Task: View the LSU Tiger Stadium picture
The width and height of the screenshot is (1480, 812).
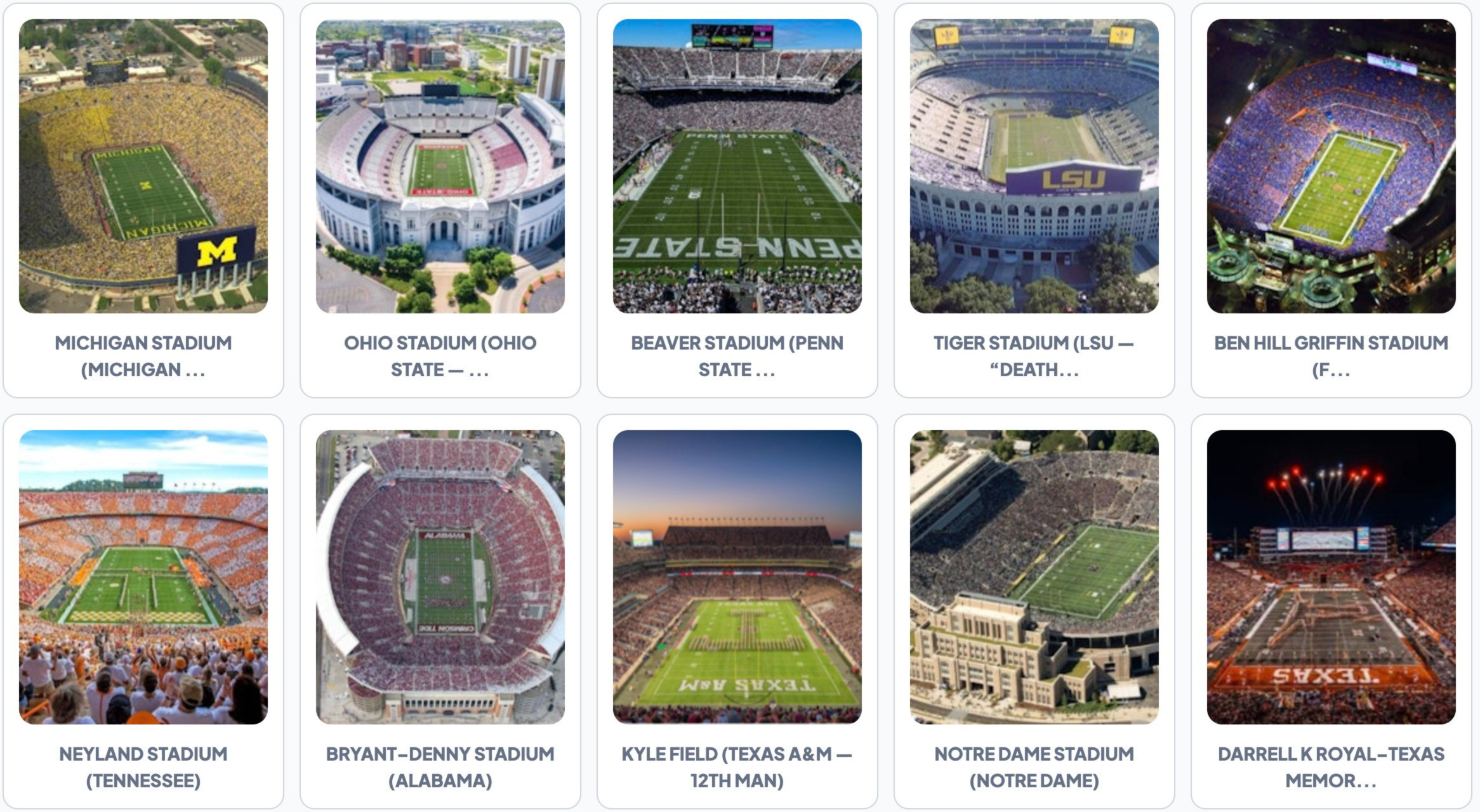Action: (1034, 166)
